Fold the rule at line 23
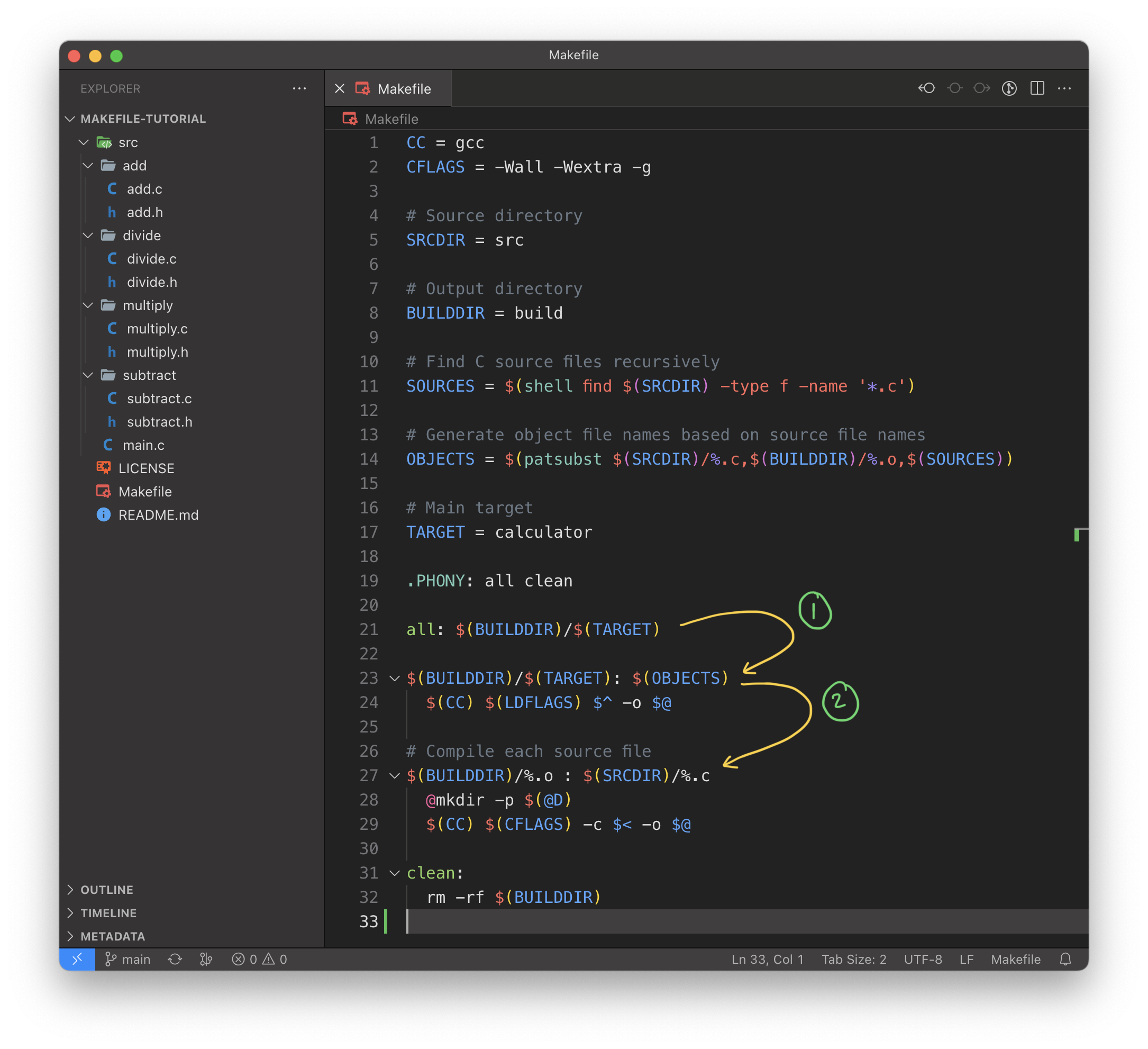The height and width of the screenshot is (1049, 1148). click(394, 678)
